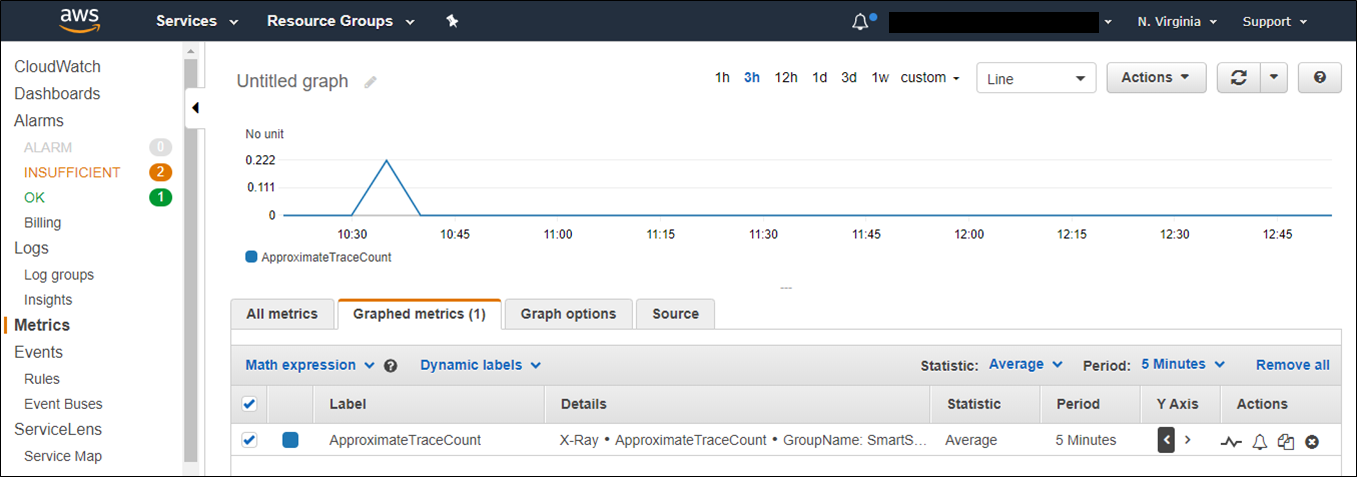Remove the ApproximateTraceCount metric from the graph
The height and width of the screenshot is (477, 1357).
click(1312, 441)
